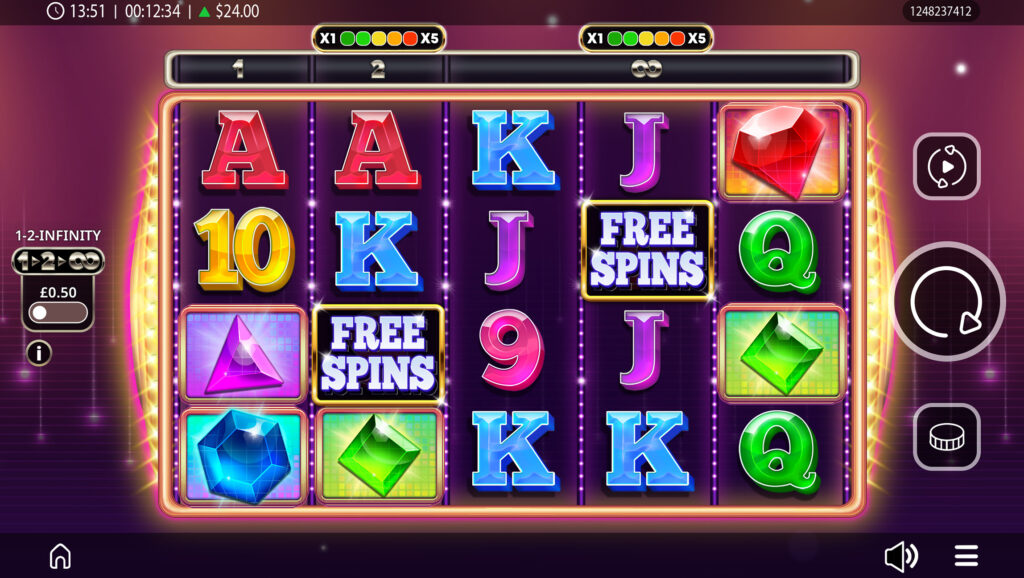The image size is (1024, 578).
Task: Select the purple triangle gem symbol
Action: click(243, 355)
